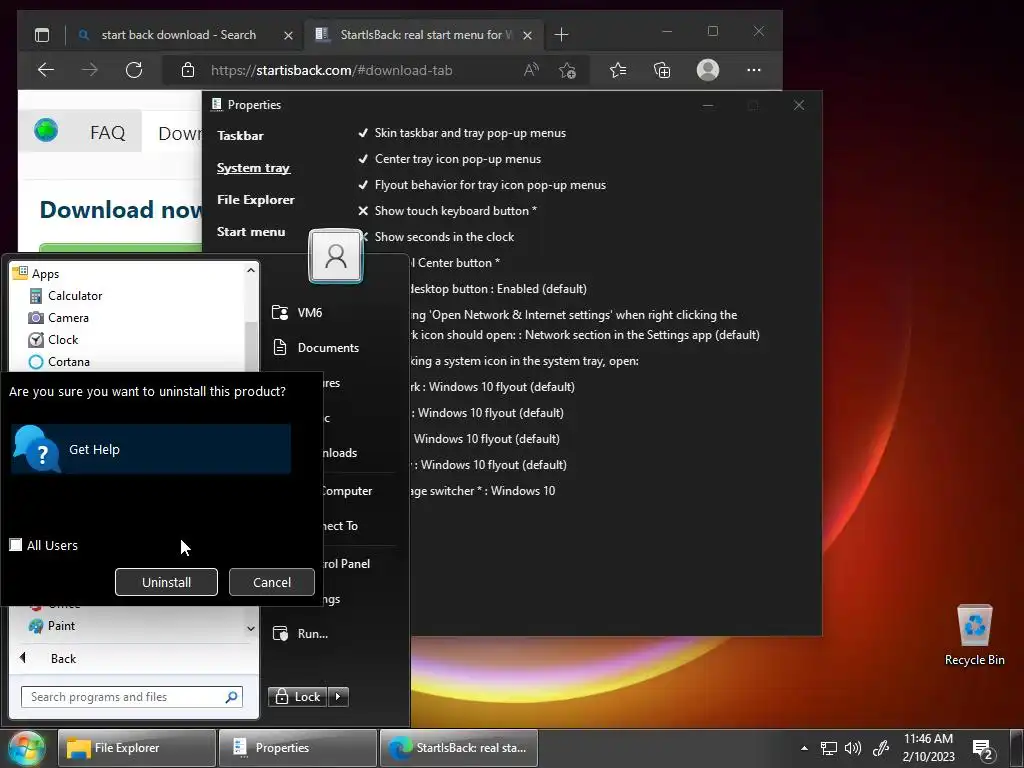Switch to start back download Search tab
This screenshot has height=768, width=1024.
pos(178,35)
